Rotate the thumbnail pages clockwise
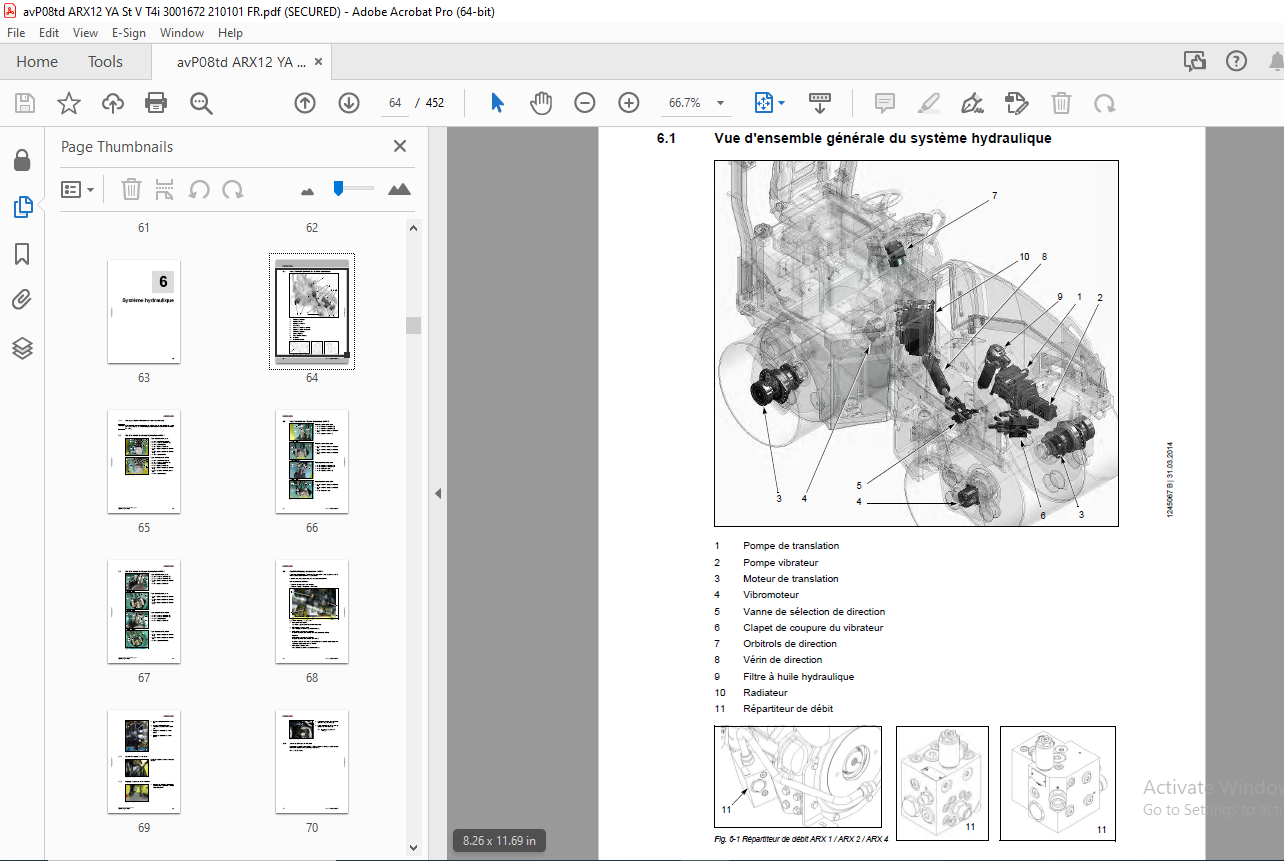The image size is (1284, 861). 232,189
